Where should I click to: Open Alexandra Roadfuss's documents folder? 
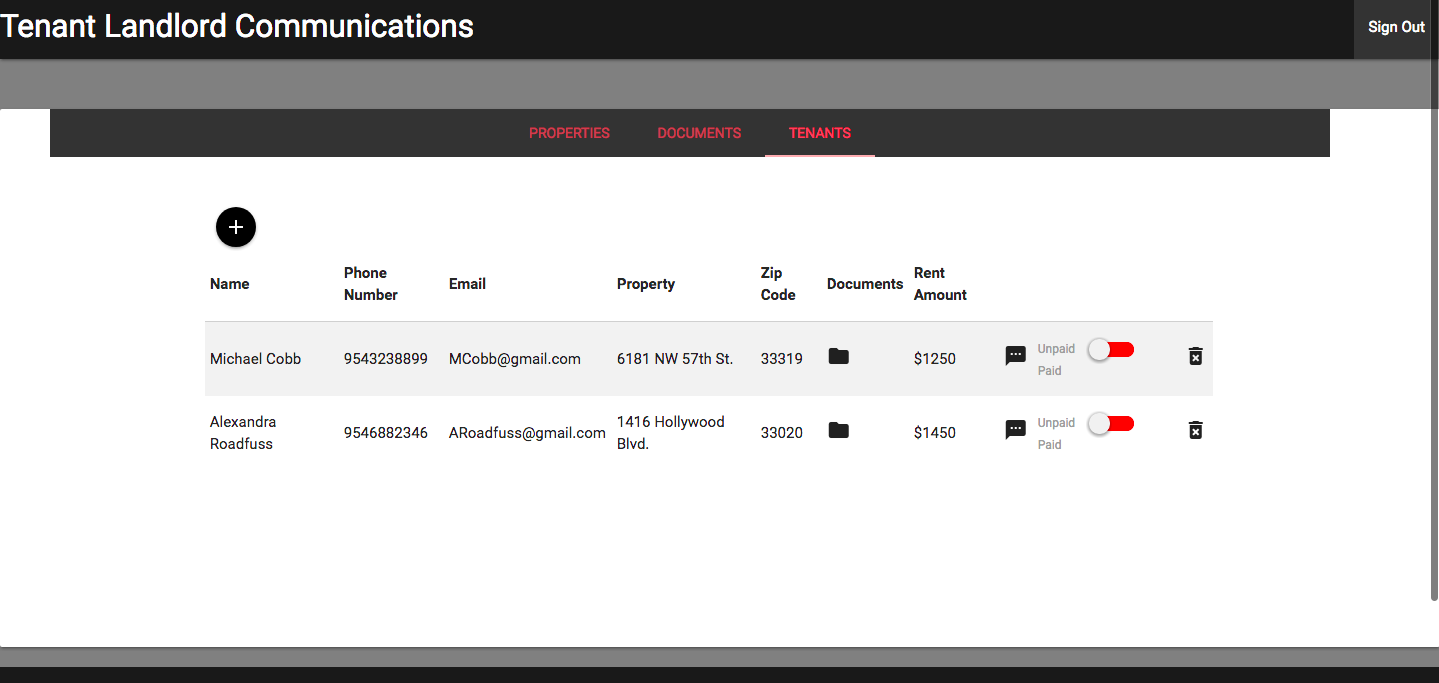[x=837, y=430]
